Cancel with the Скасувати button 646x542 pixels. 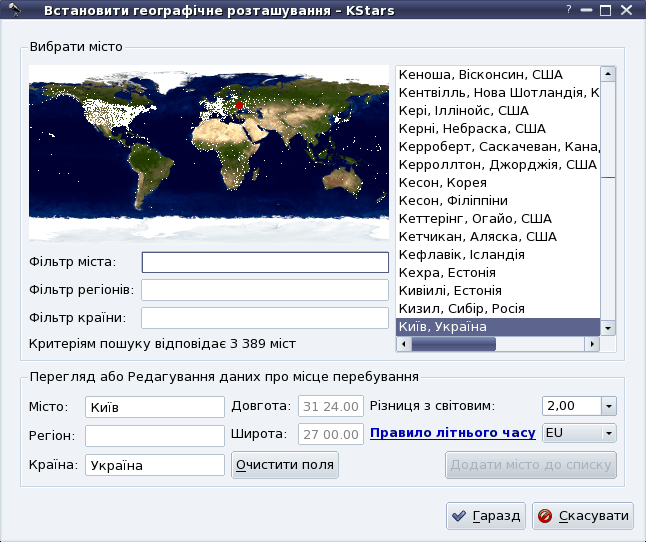coord(583,516)
